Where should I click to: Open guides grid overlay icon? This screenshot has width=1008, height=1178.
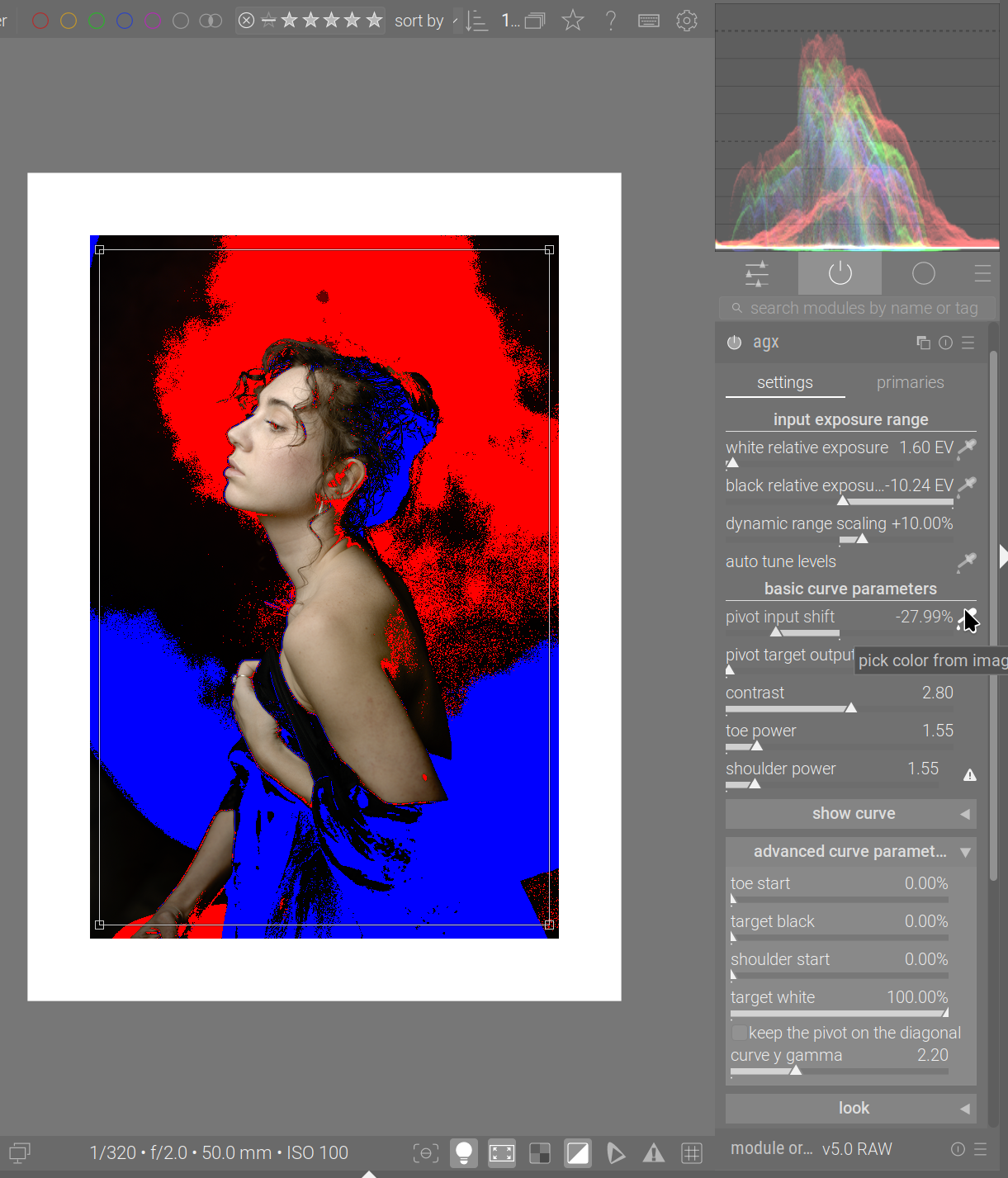tap(692, 1152)
